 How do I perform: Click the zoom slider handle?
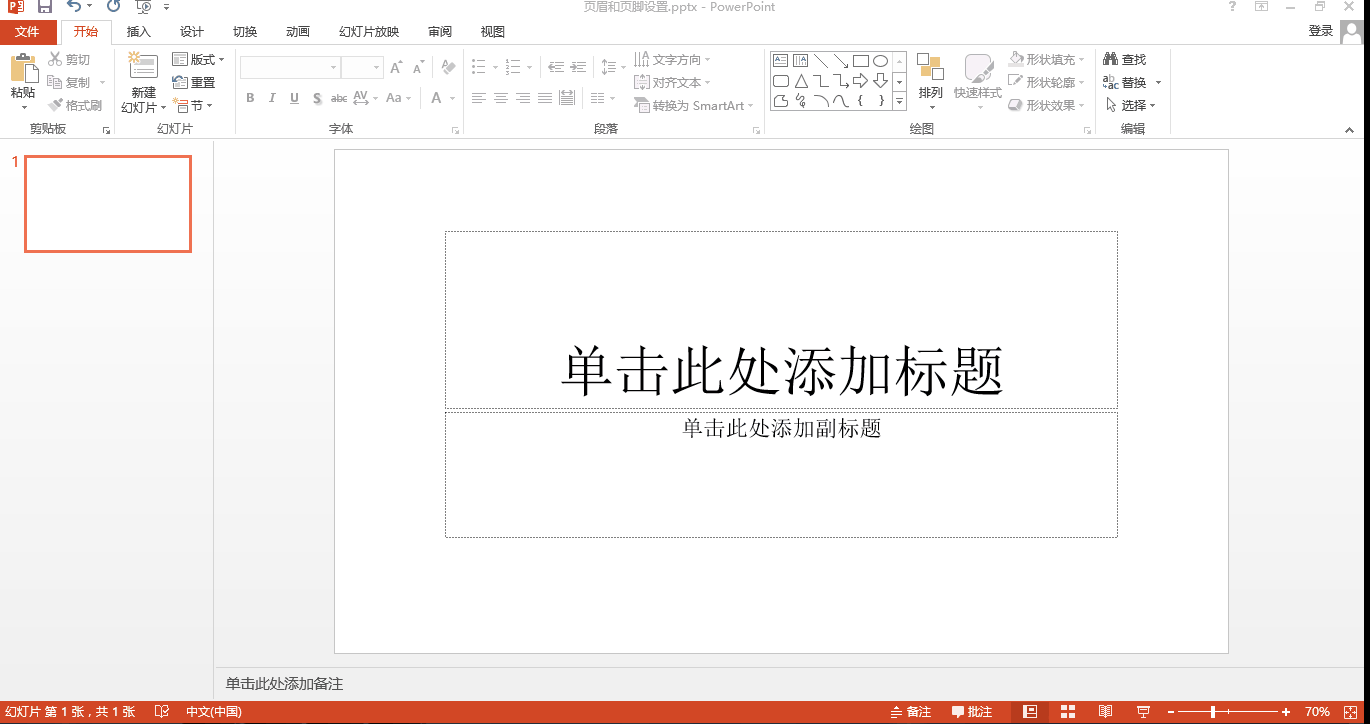1213,712
